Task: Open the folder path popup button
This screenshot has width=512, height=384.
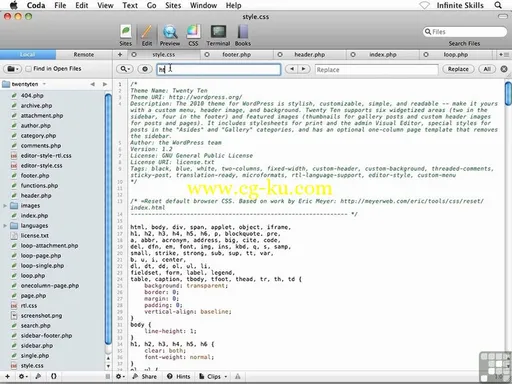Action: (x=13, y=69)
